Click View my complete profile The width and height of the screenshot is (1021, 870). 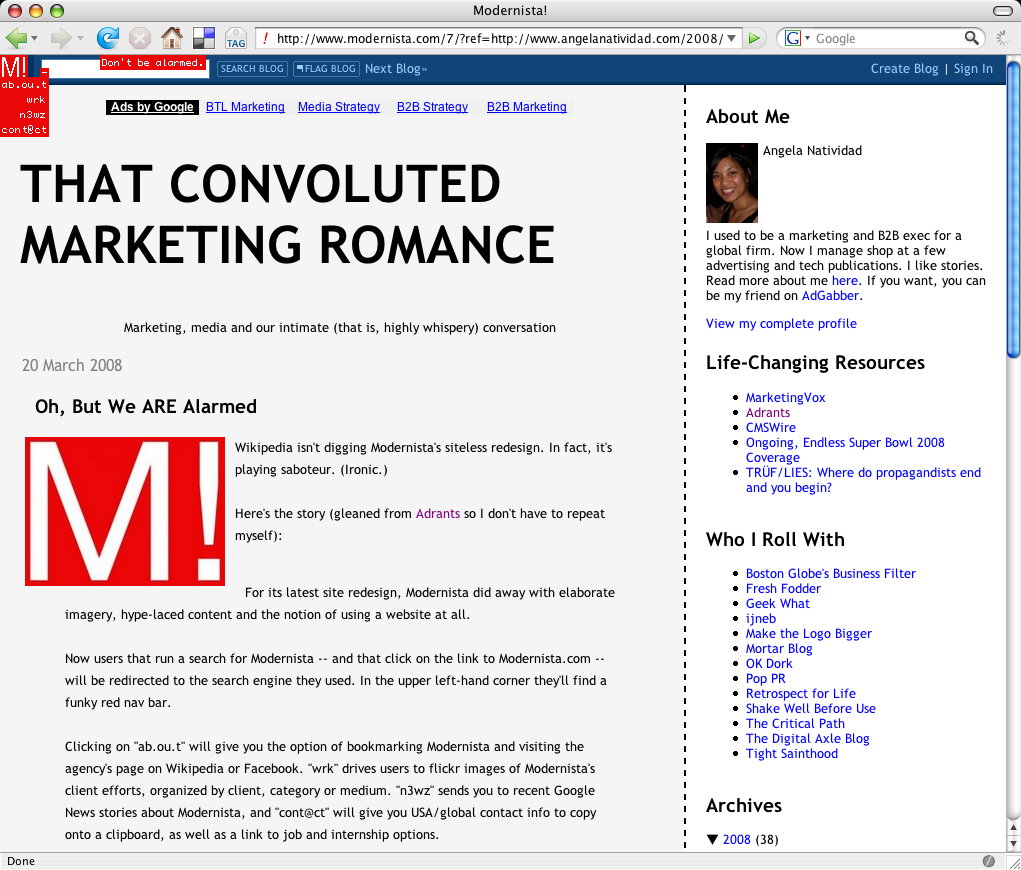[x=781, y=324]
